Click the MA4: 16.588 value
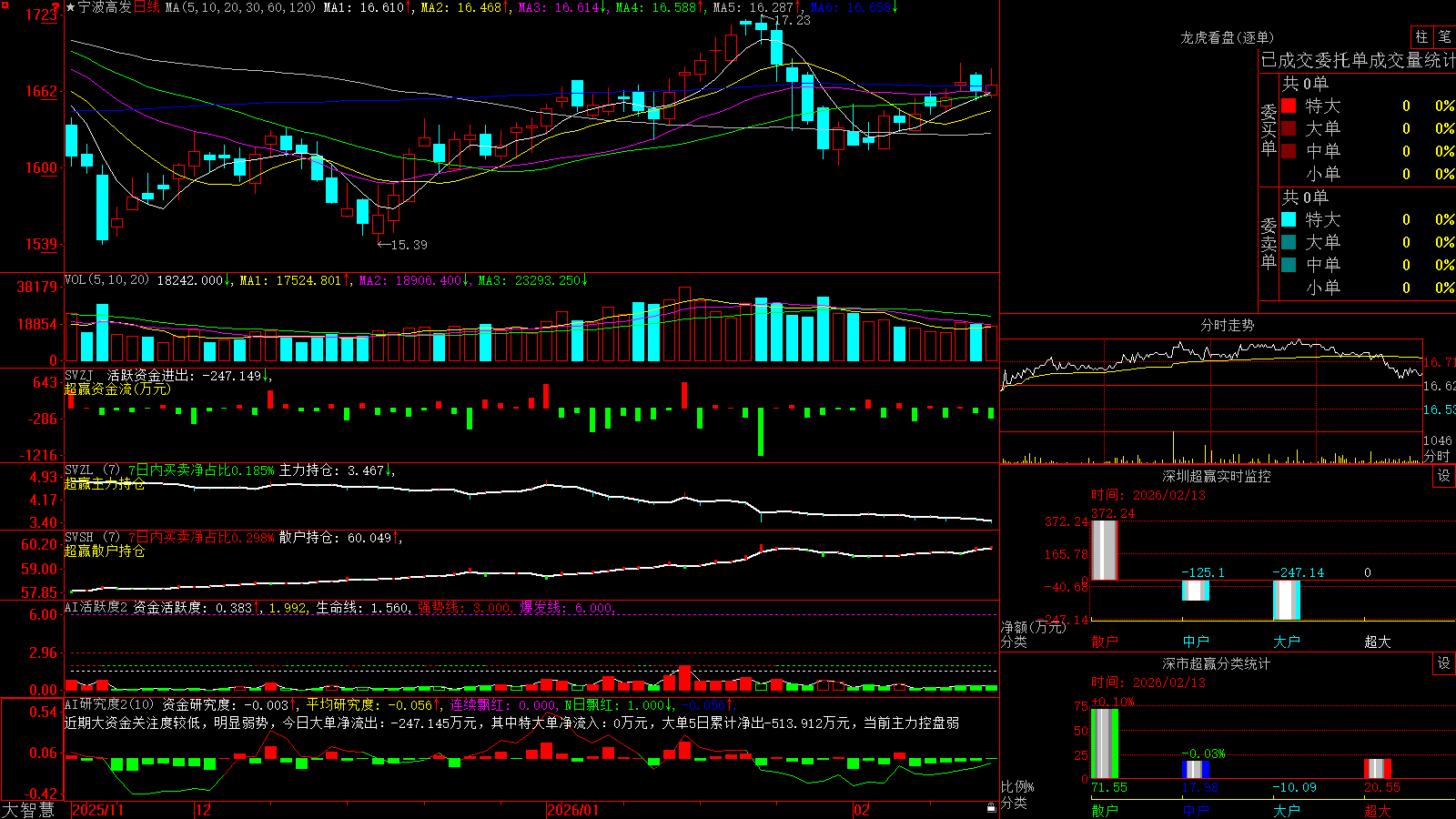This screenshot has height=819, width=1456. pos(660,7)
